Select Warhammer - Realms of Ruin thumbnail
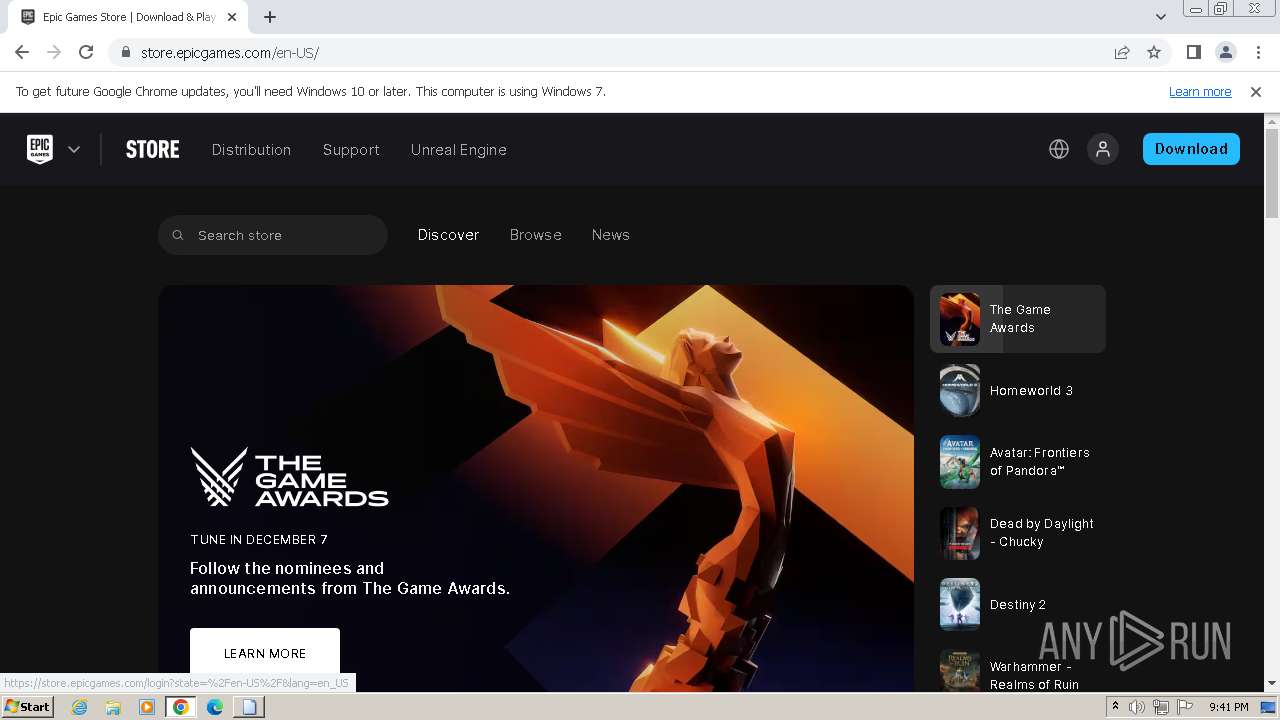The image size is (1280, 720). click(959, 671)
